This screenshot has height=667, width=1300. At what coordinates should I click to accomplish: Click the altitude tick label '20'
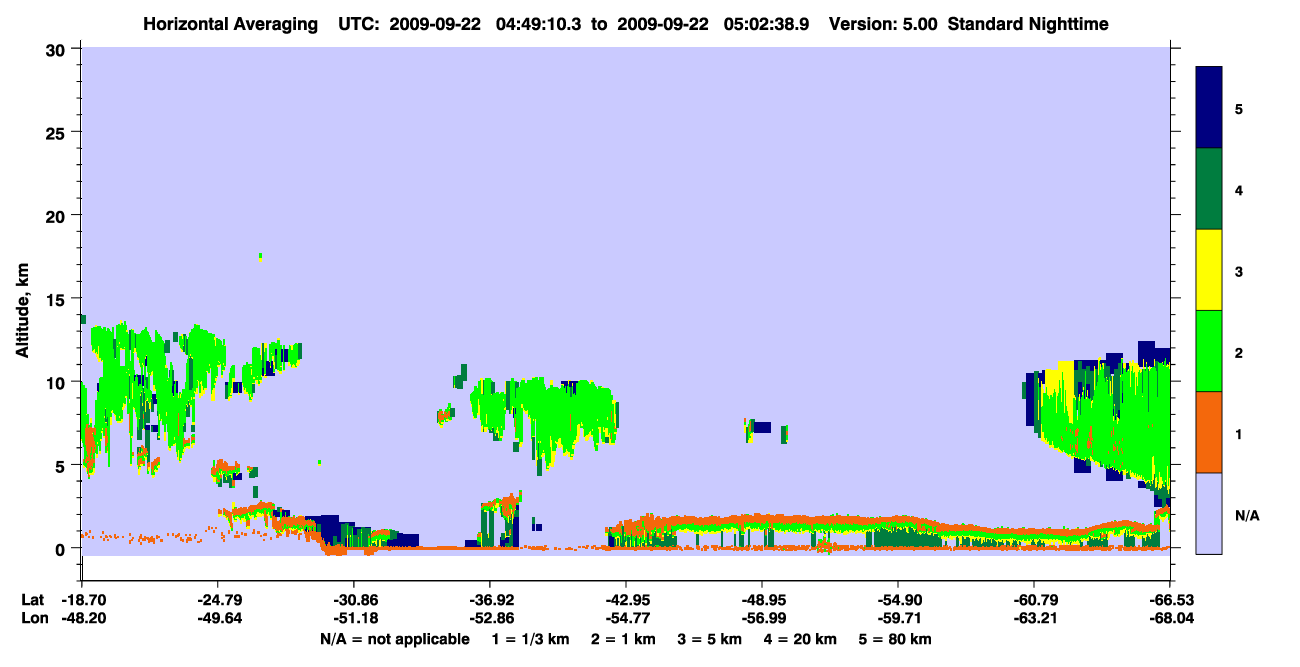58,215
